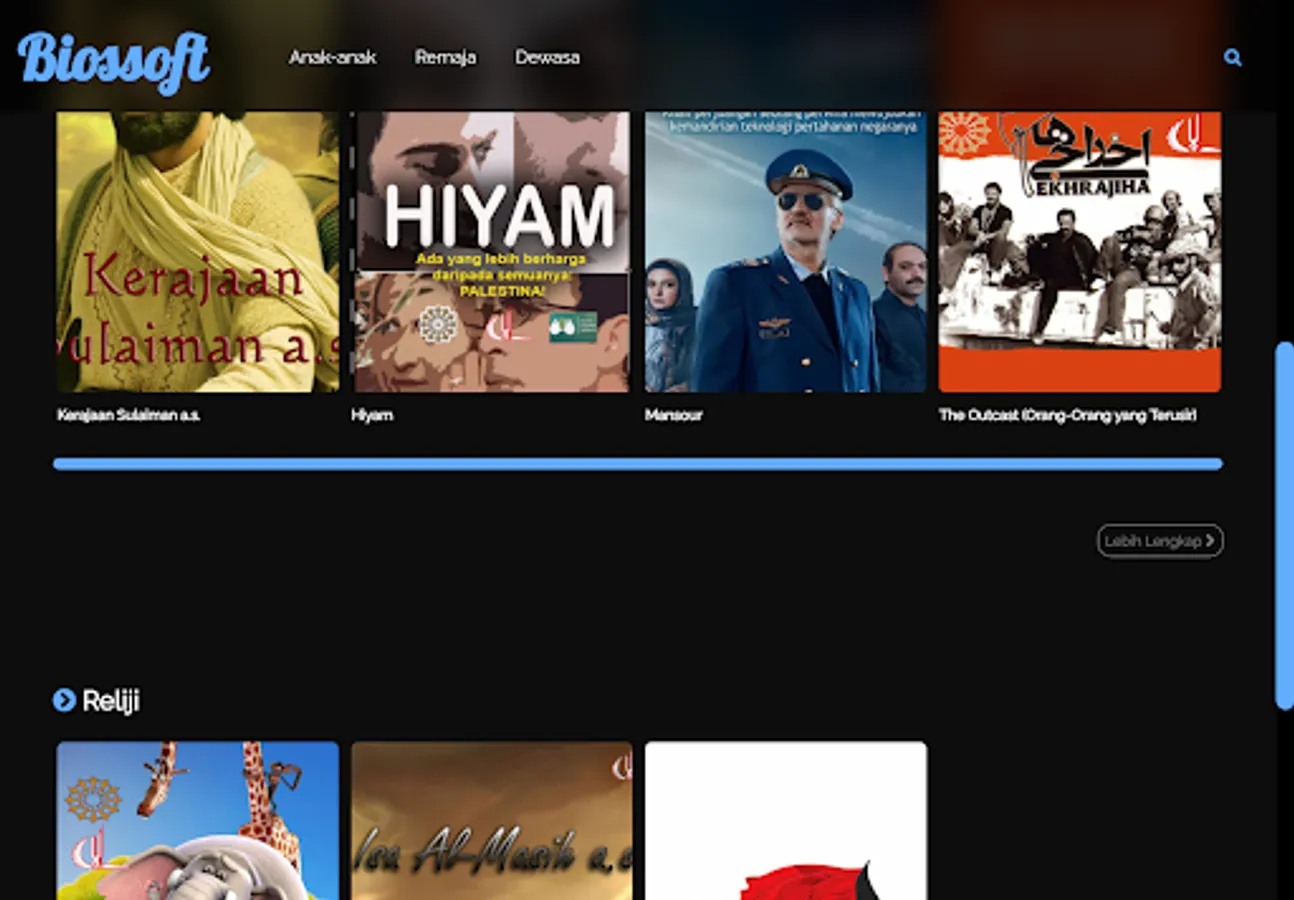The image size is (1294, 900).
Task: Open the Anak-anak menu
Action: (333, 57)
